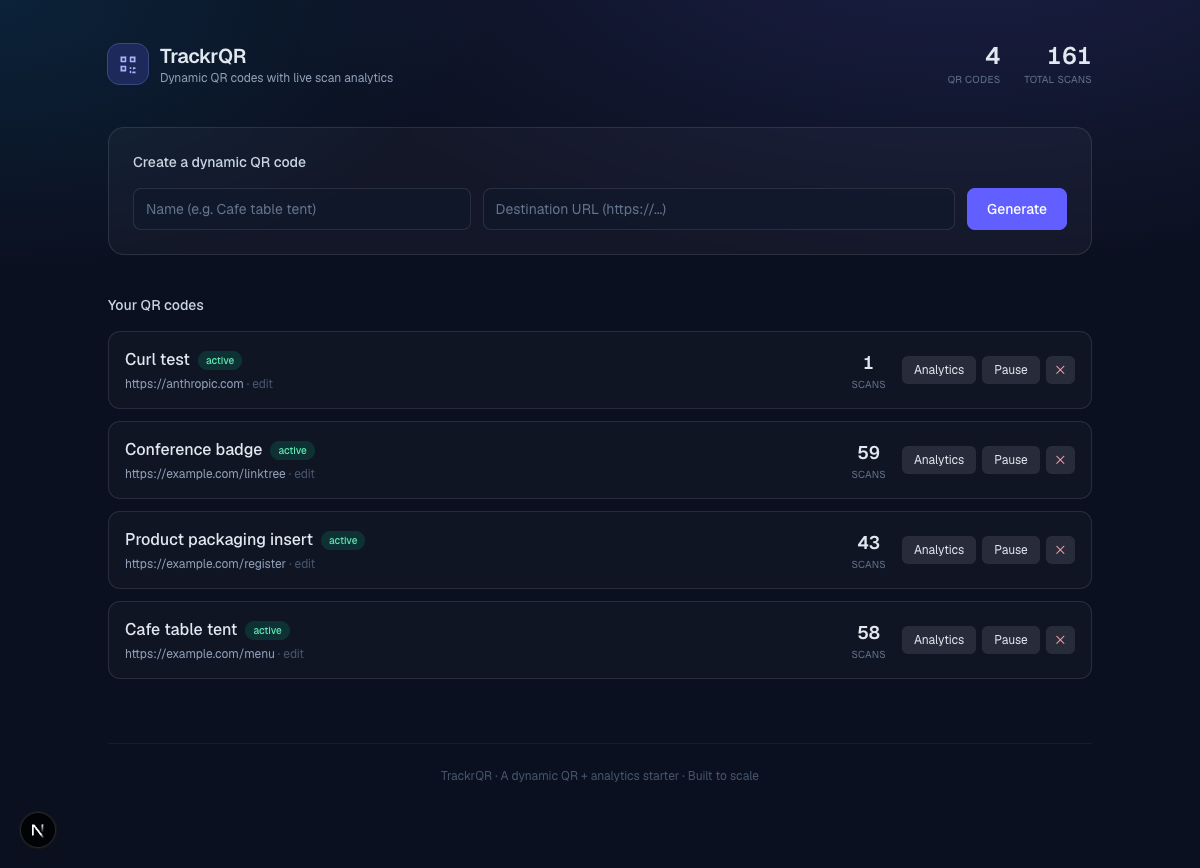Delete the Curl test QR code
The image size is (1200, 868).
tap(1060, 370)
